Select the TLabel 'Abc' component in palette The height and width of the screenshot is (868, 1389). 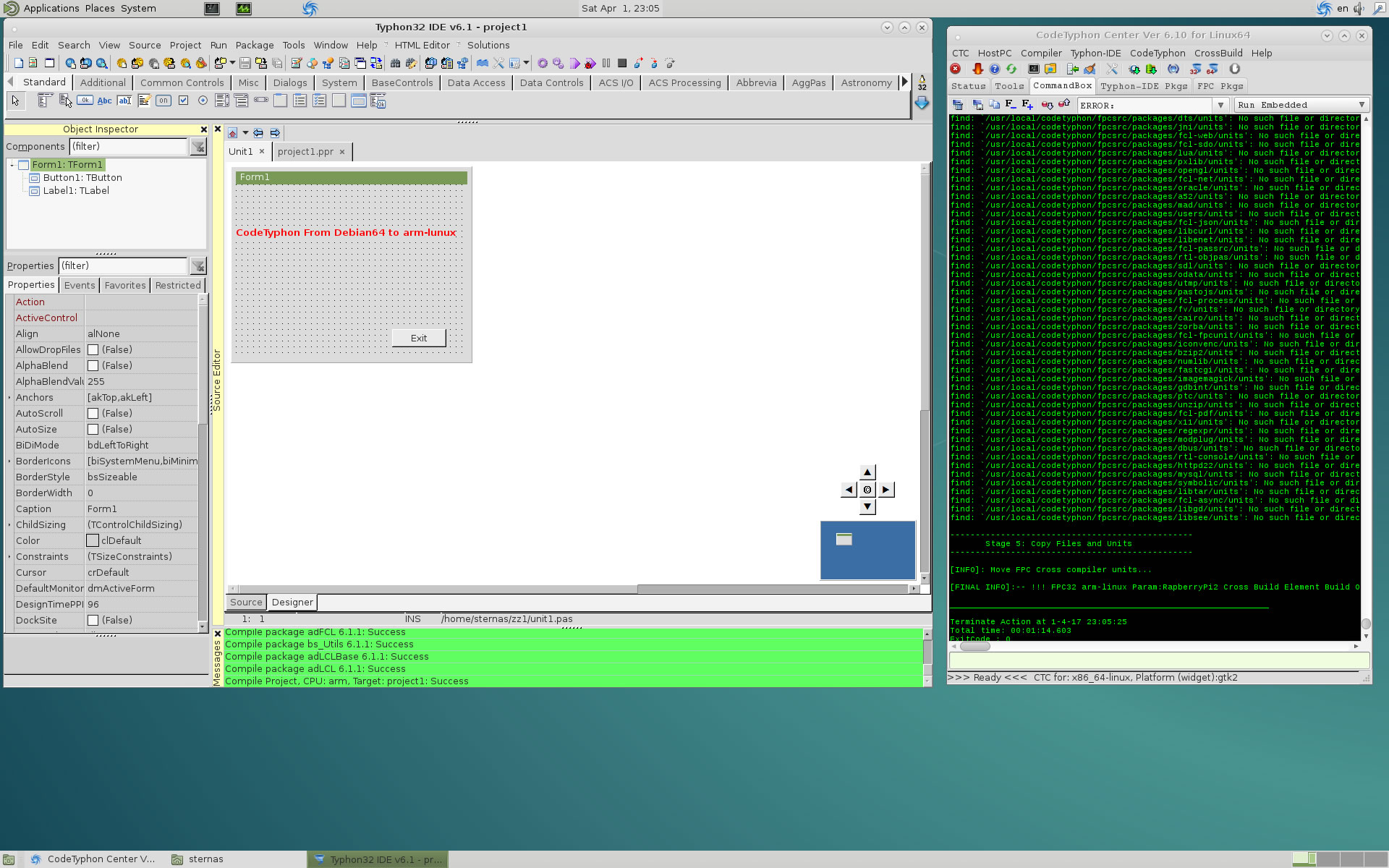coord(104,101)
